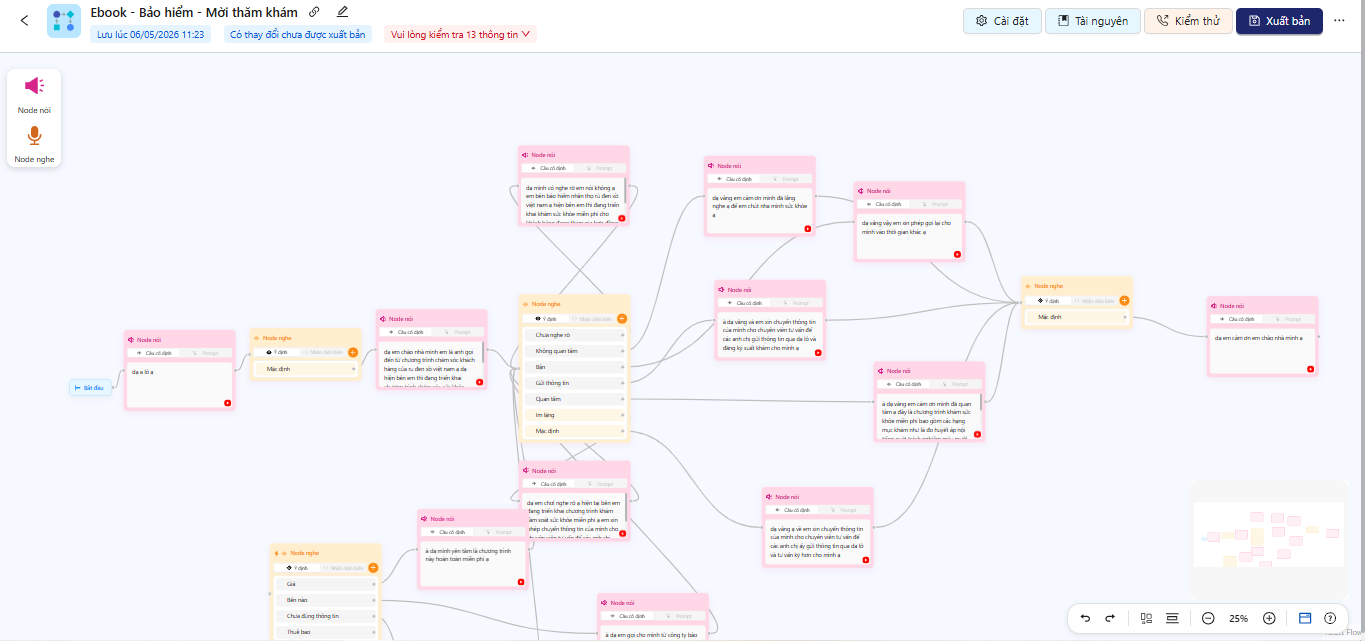
Task: Play audio of 'đã lắng nghe' node
Action: coord(808,229)
